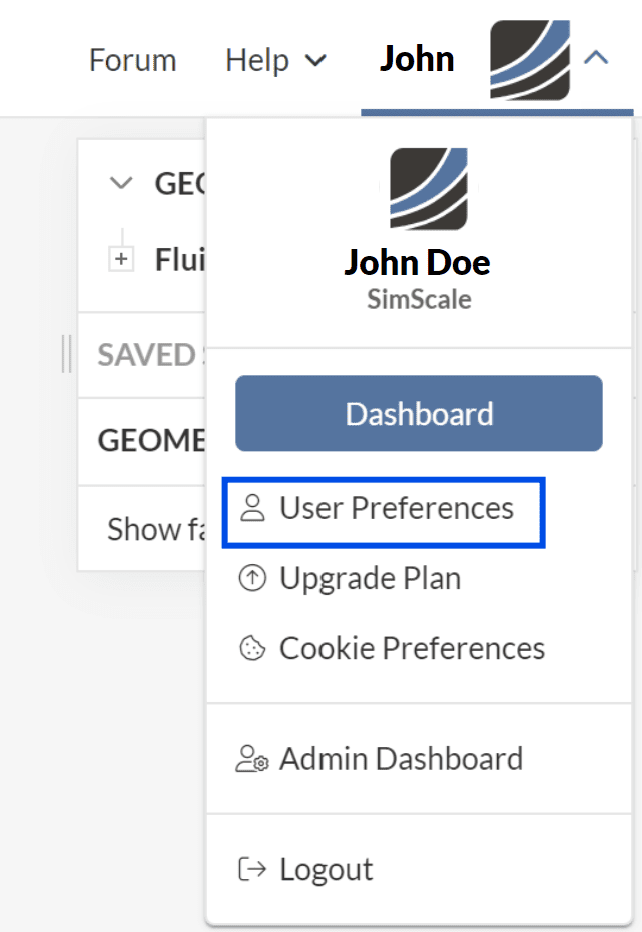Select Upgrade Plan menu entry
Viewport: 642px width, 932px height.
tap(370, 579)
